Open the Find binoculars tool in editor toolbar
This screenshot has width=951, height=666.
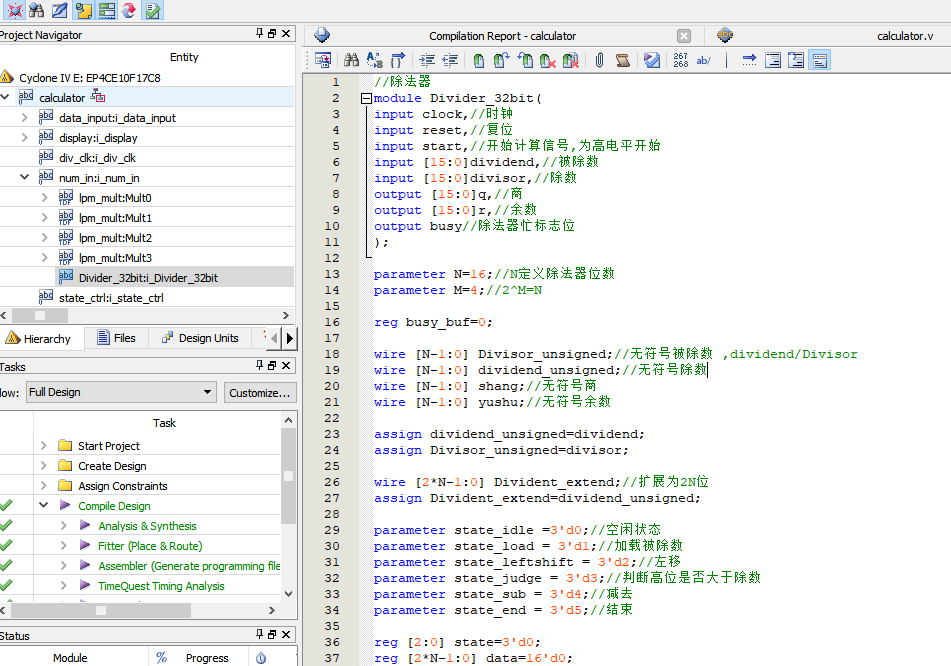coord(351,60)
